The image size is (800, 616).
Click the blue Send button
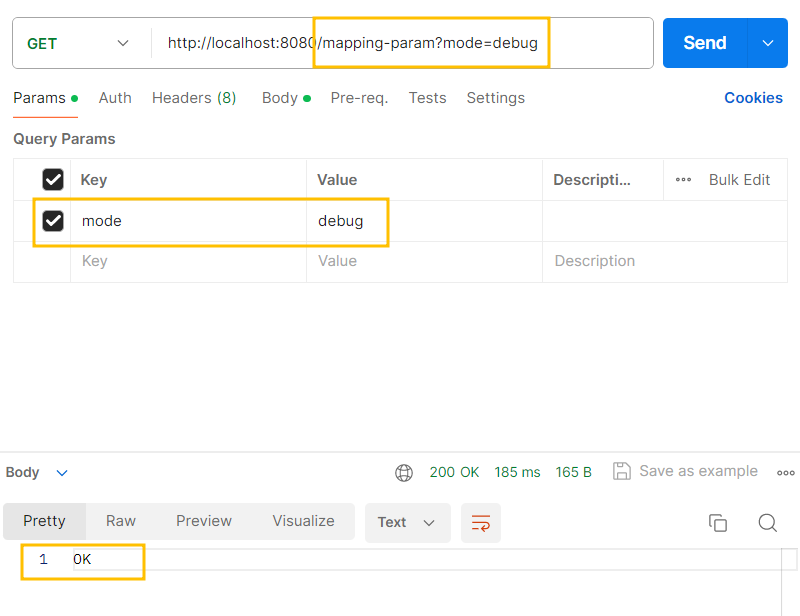tap(705, 43)
